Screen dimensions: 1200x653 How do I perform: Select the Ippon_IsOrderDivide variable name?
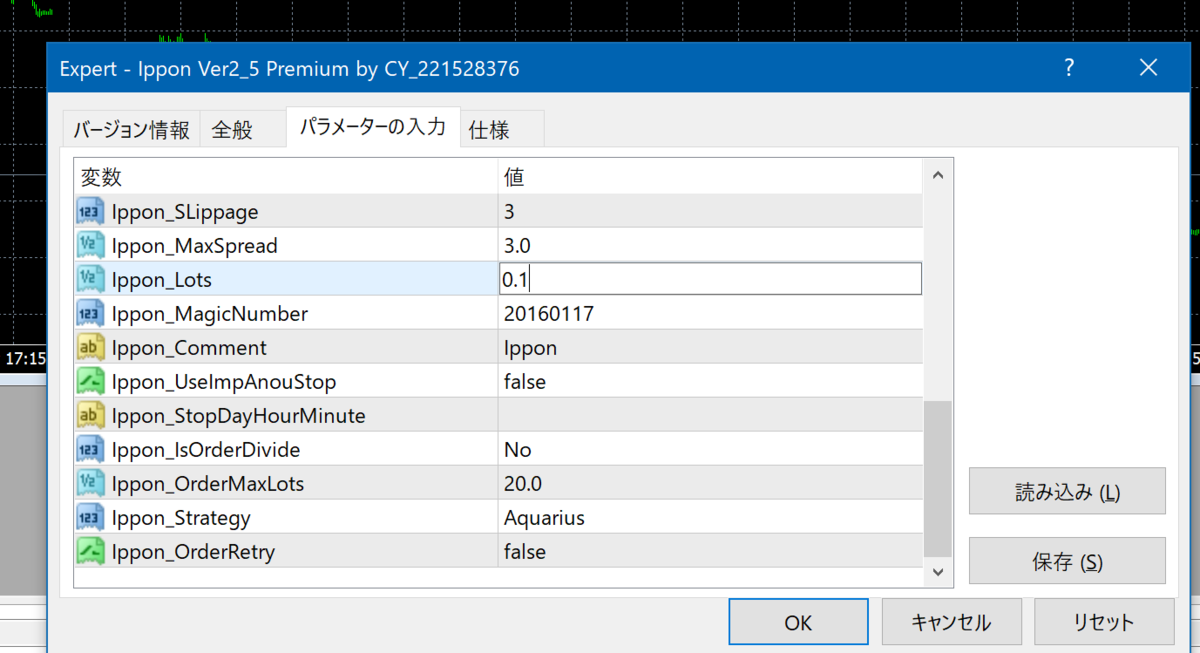pyautogui.click(x=206, y=450)
